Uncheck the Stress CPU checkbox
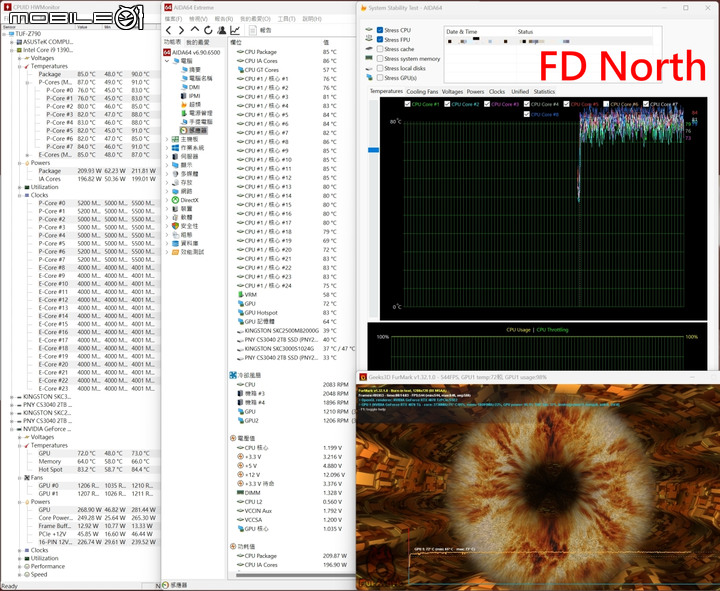The height and width of the screenshot is (591, 720). coord(380,30)
